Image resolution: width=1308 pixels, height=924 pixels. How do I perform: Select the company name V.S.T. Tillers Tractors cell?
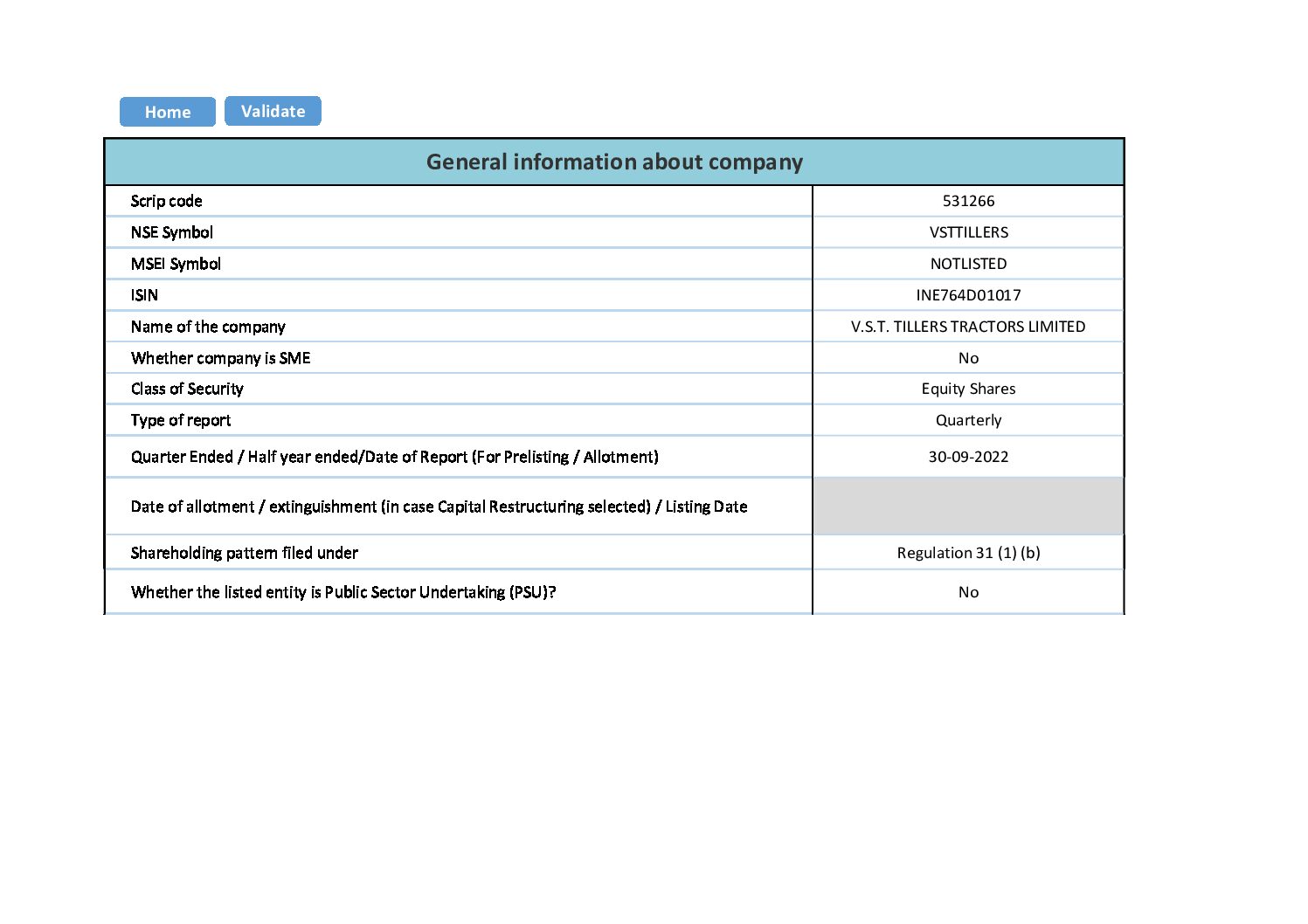point(967,327)
